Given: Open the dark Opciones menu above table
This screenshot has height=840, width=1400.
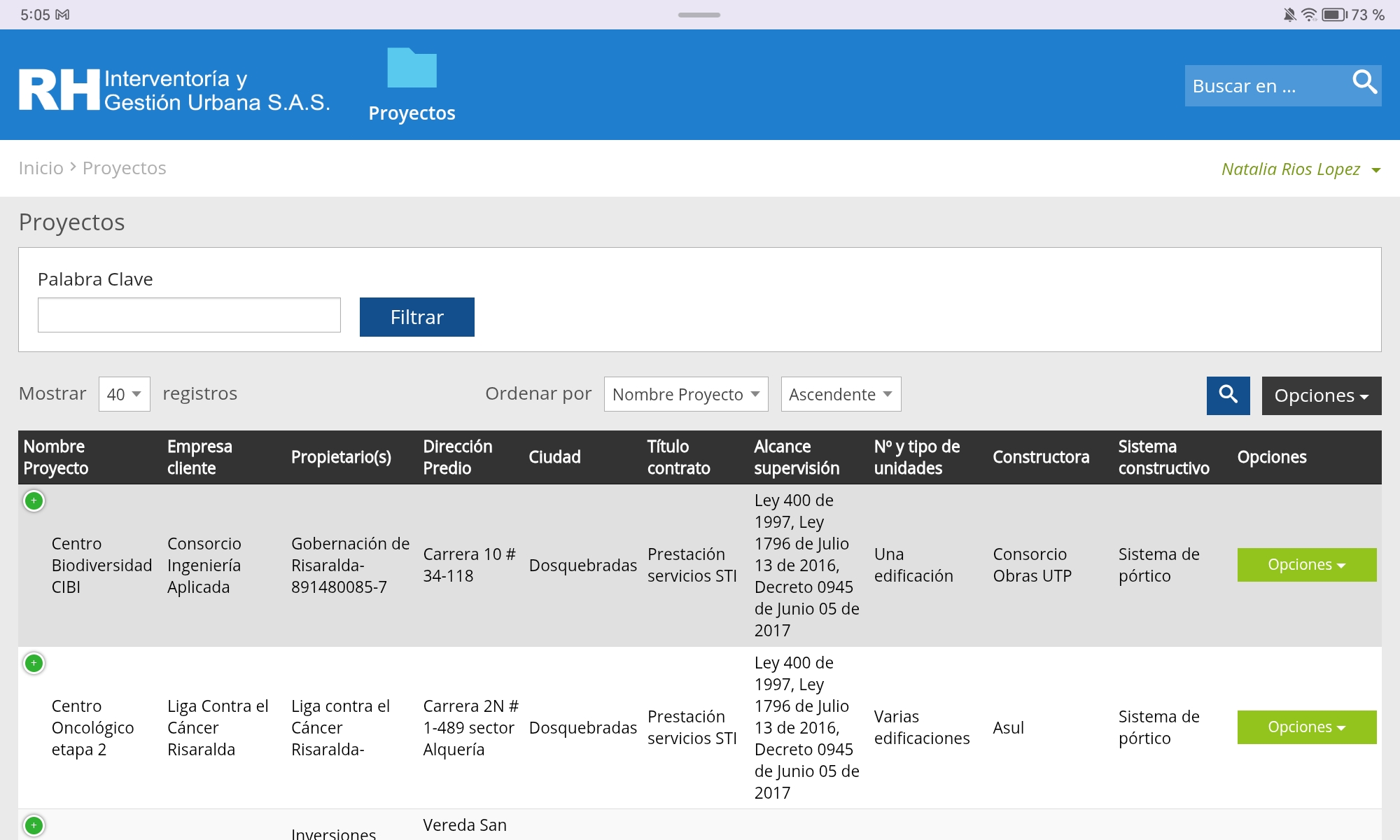Looking at the screenshot, I should (1321, 395).
